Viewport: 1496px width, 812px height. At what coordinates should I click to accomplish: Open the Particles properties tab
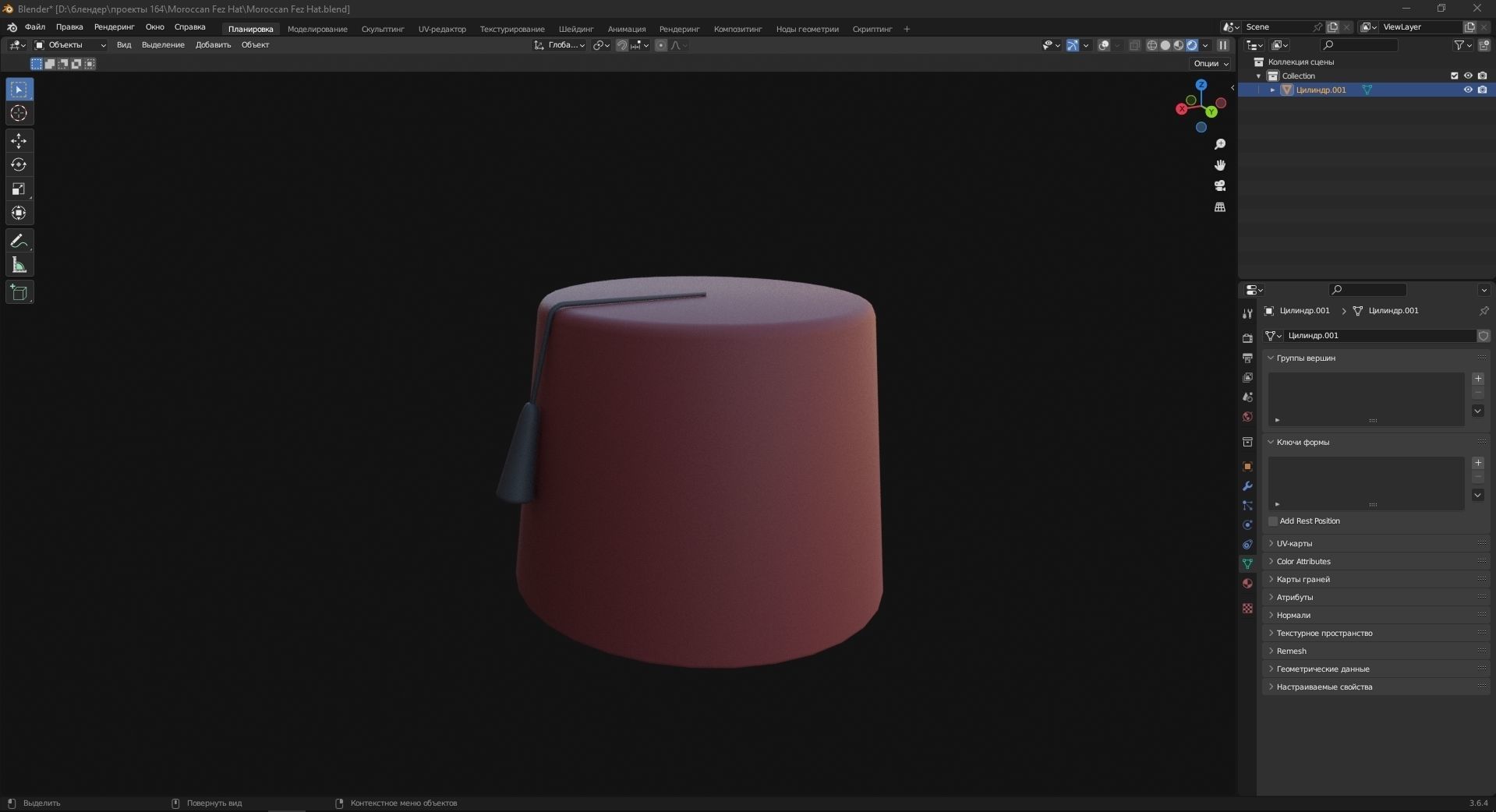coord(1247,506)
